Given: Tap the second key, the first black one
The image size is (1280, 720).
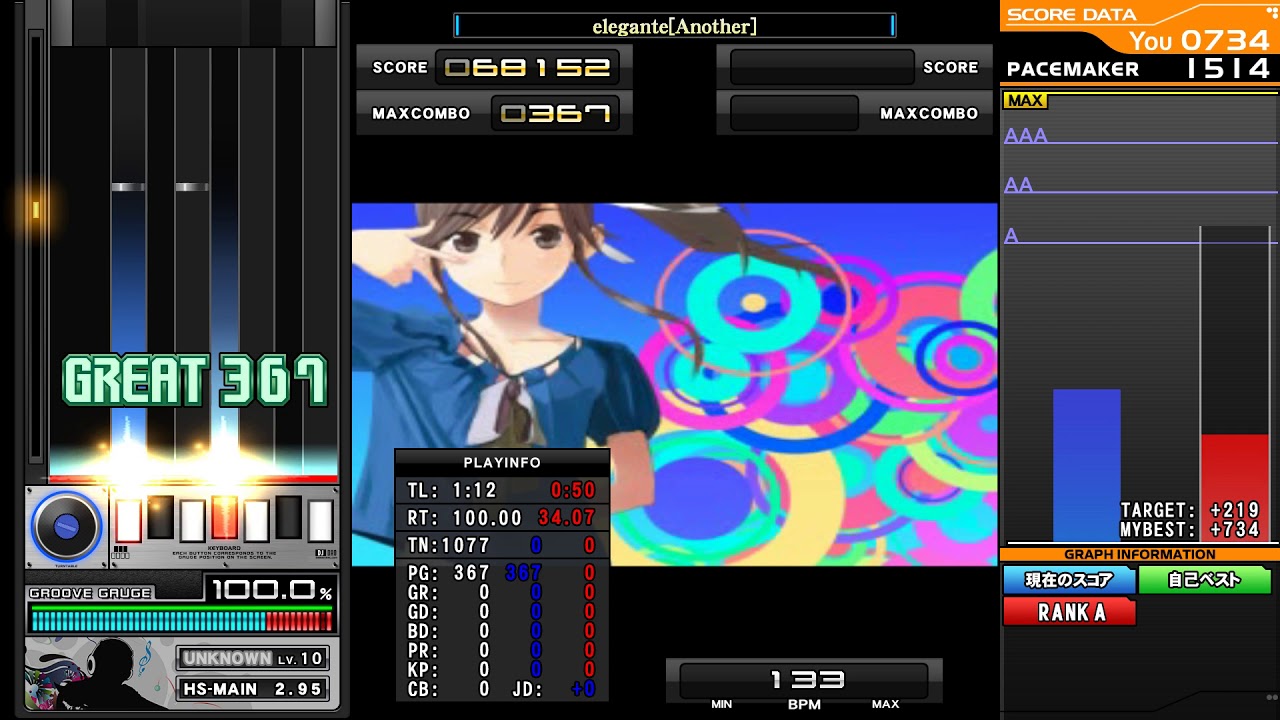Looking at the screenshot, I should point(160,517).
